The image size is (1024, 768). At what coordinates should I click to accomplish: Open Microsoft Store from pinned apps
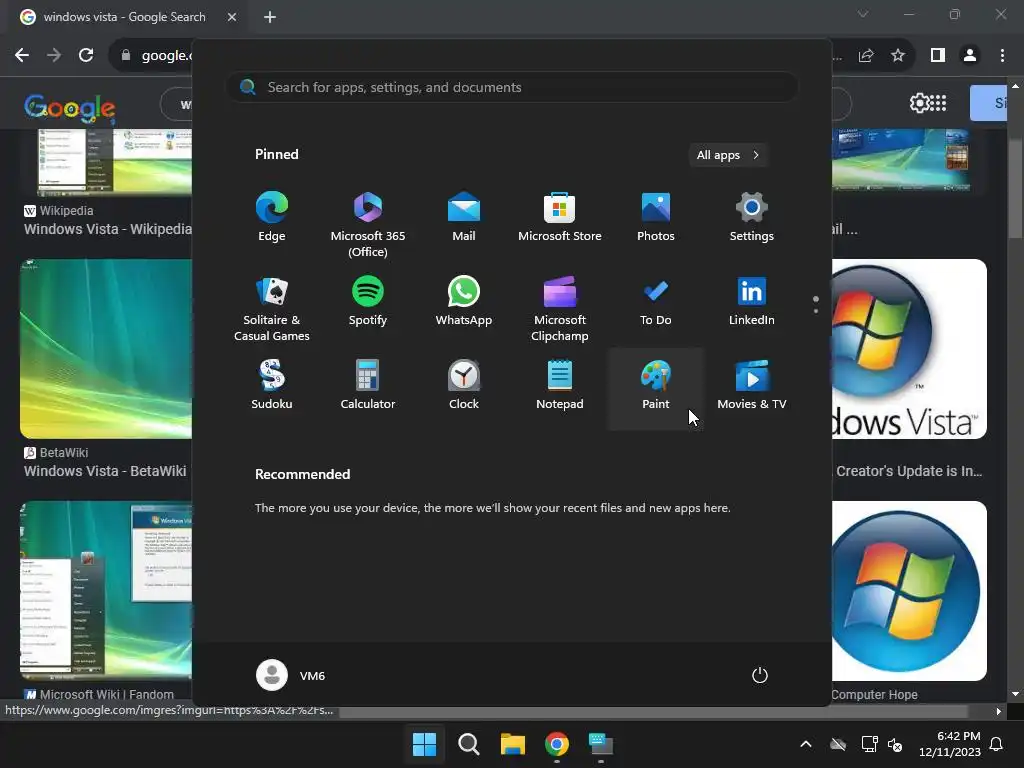560,217
